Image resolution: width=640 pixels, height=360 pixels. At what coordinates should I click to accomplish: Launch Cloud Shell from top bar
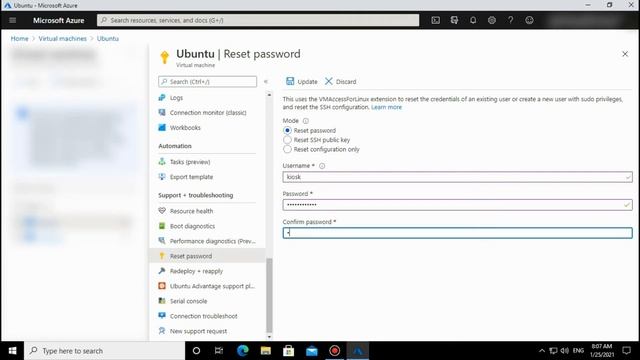[436, 20]
